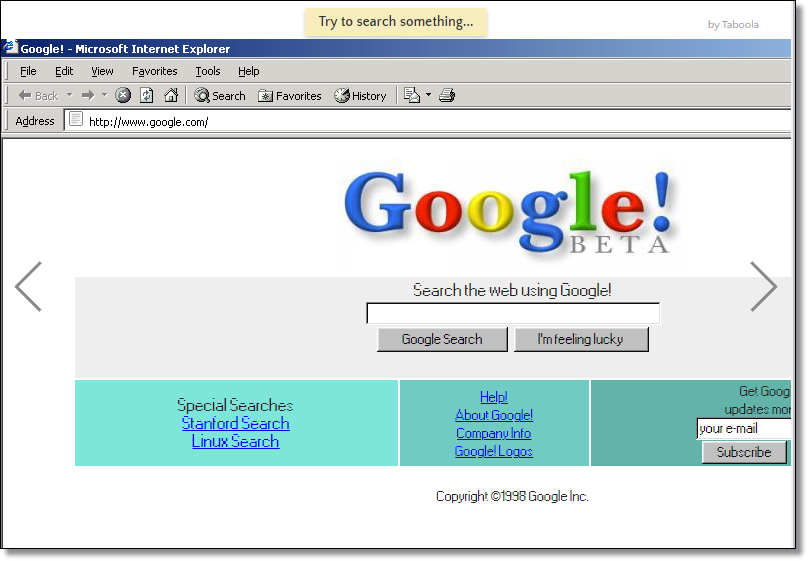
Task: Click the Subscribe button
Action: click(x=744, y=452)
